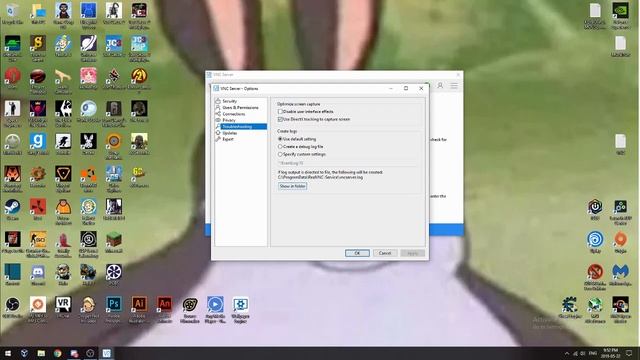Image resolution: width=640 pixels, height=360 pixels.
Task: Confirm options with the OK button
Action: coord(357,253)
